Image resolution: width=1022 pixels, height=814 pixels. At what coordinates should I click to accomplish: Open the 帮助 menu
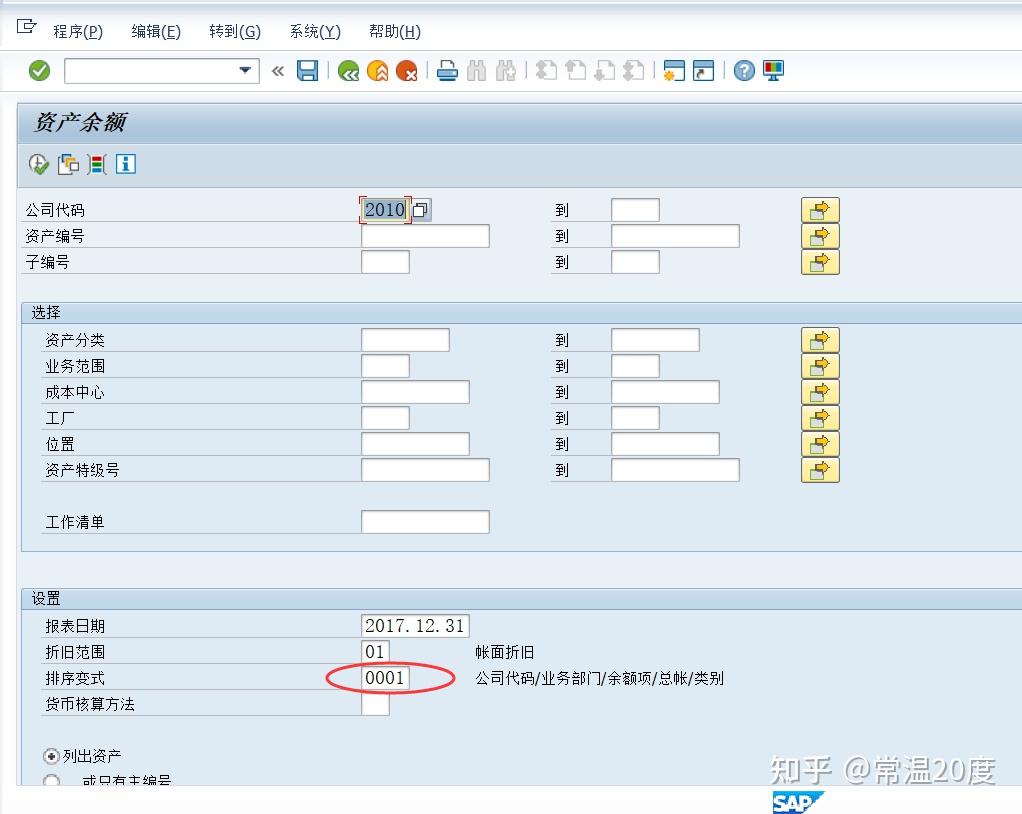click(x=393, y=31)
